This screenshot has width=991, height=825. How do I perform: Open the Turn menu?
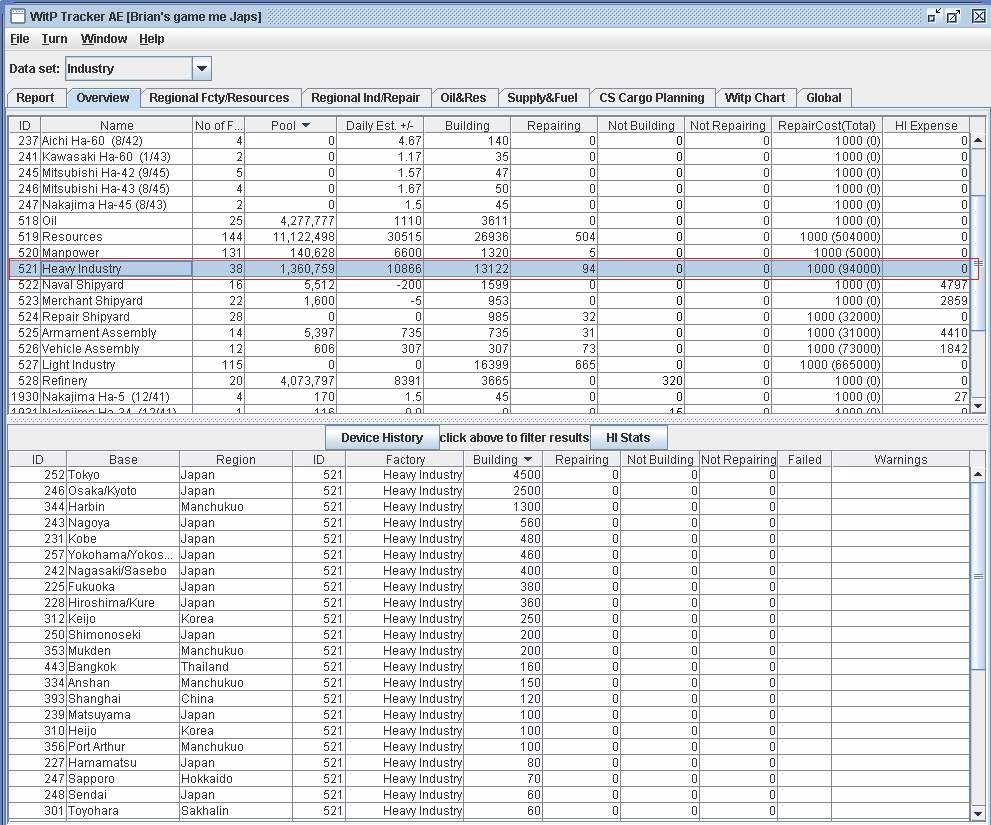pos(54,39)
